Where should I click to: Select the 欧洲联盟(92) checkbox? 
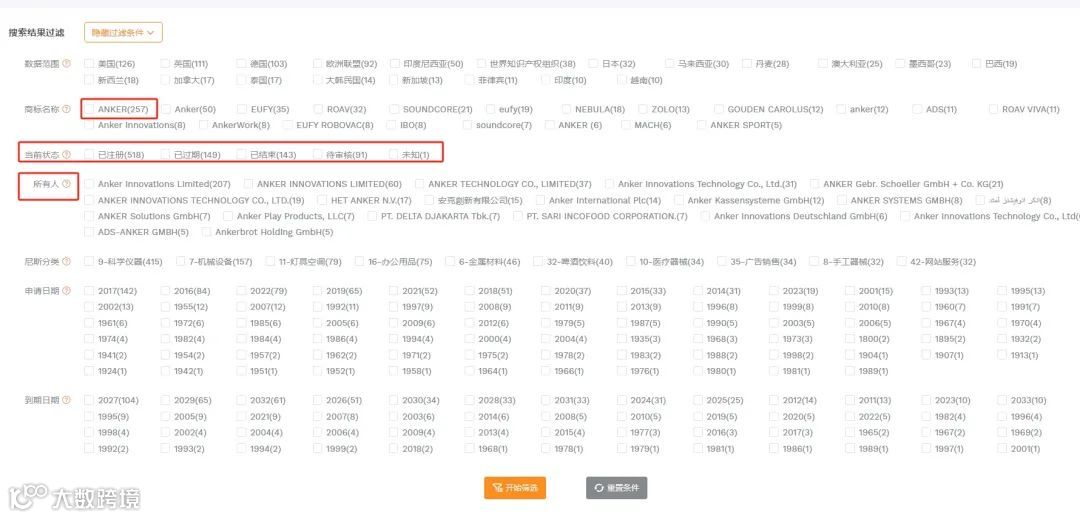[x=318, y=64]
